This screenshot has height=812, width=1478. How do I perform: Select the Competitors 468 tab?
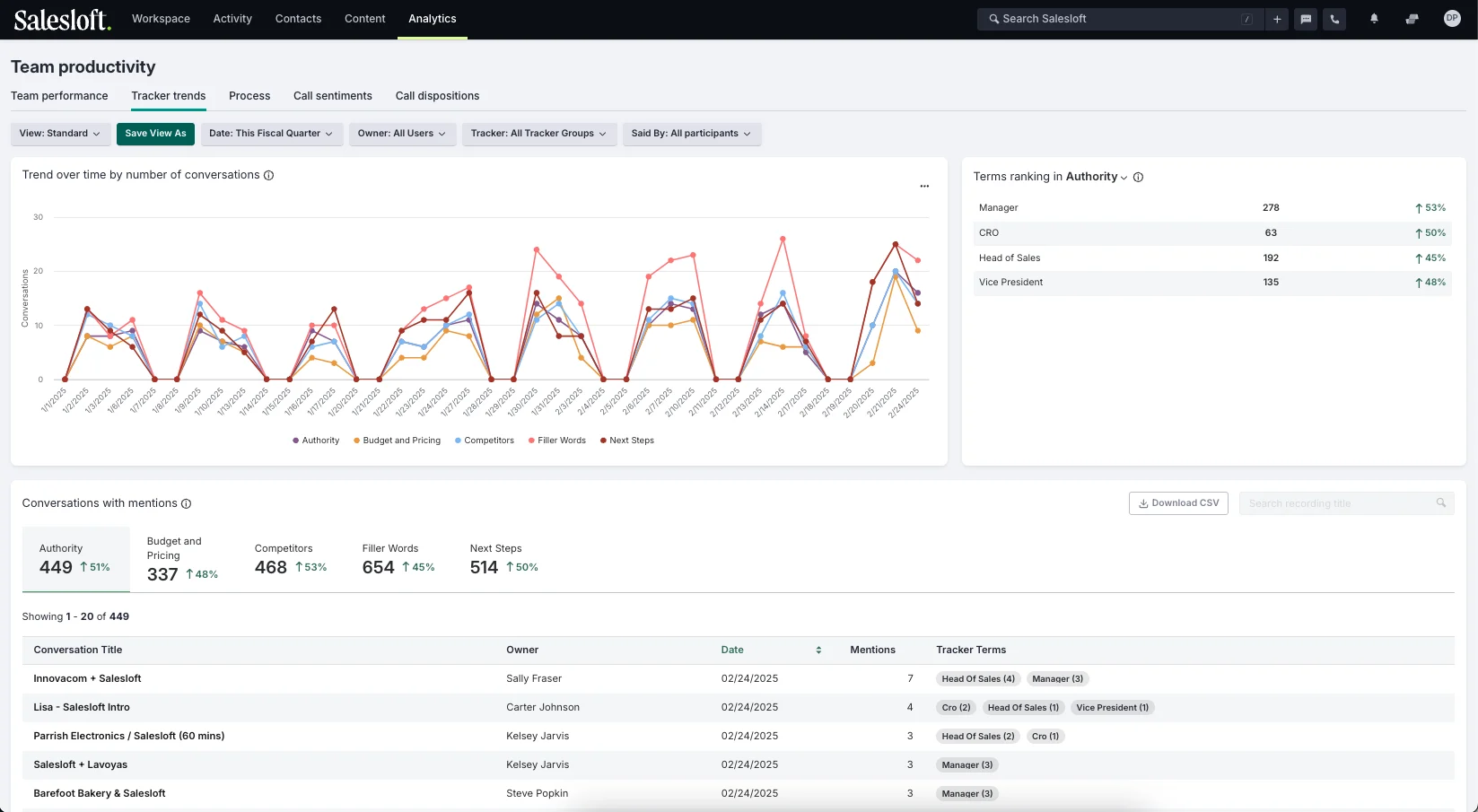[x=291, y=559]
